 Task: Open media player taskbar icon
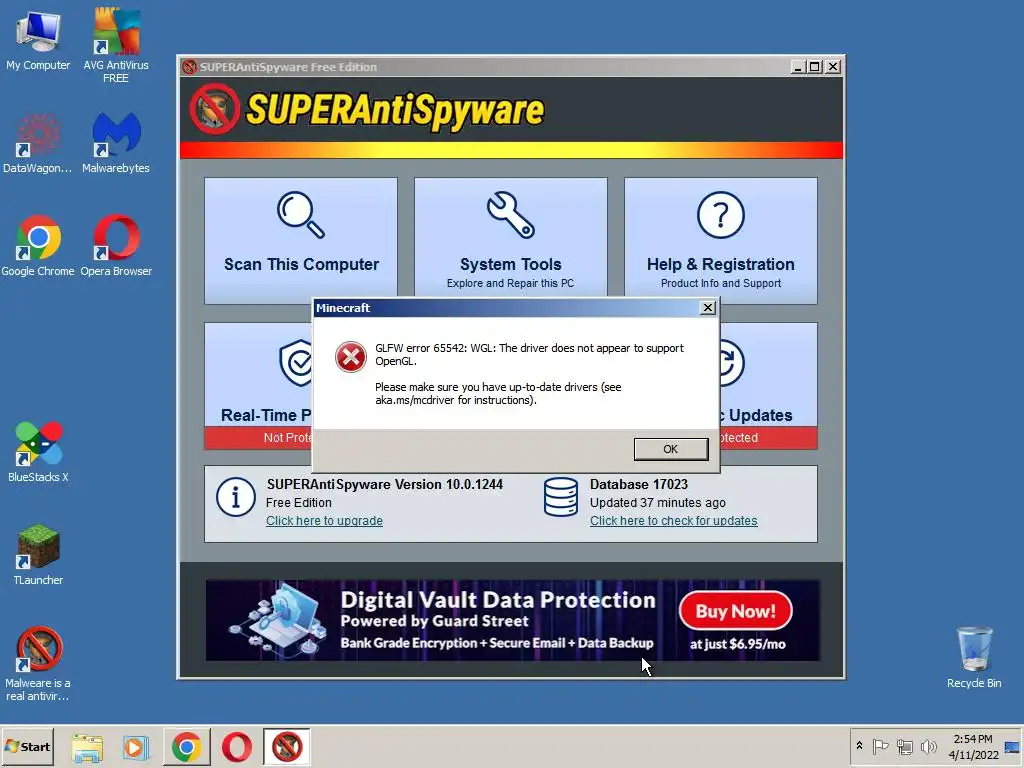136,747
